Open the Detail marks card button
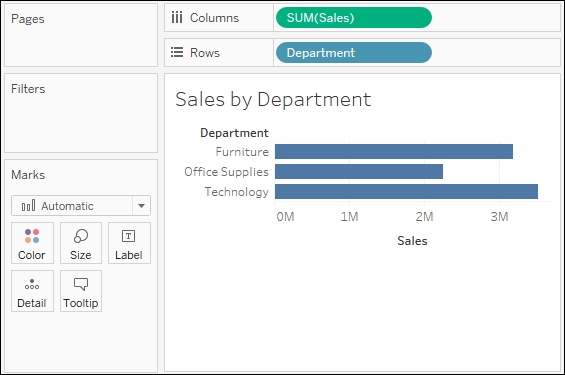Screen dimensions: 565x375 pyautogui.click(x=32, y=291)
